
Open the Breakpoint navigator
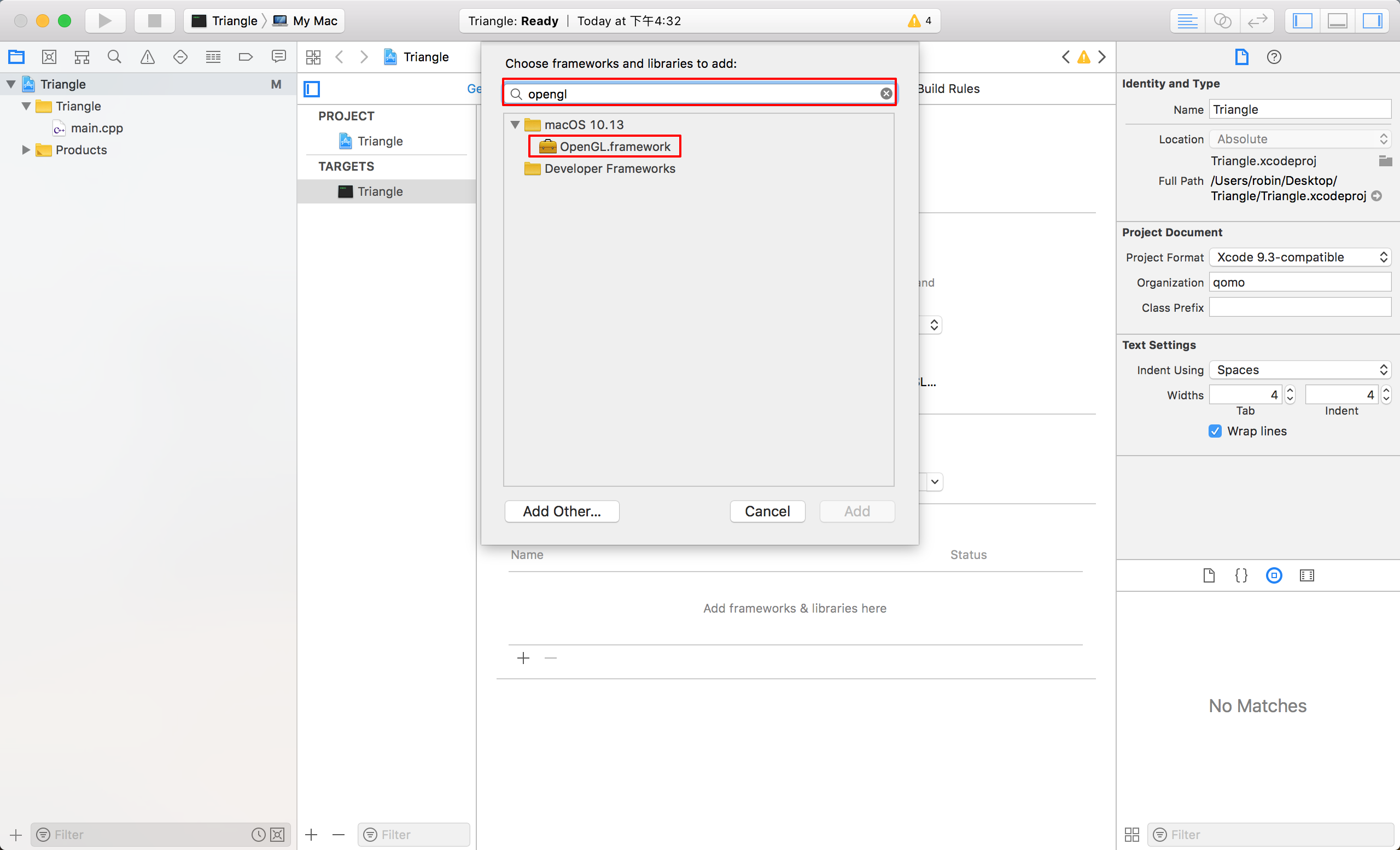coord(246,57)
